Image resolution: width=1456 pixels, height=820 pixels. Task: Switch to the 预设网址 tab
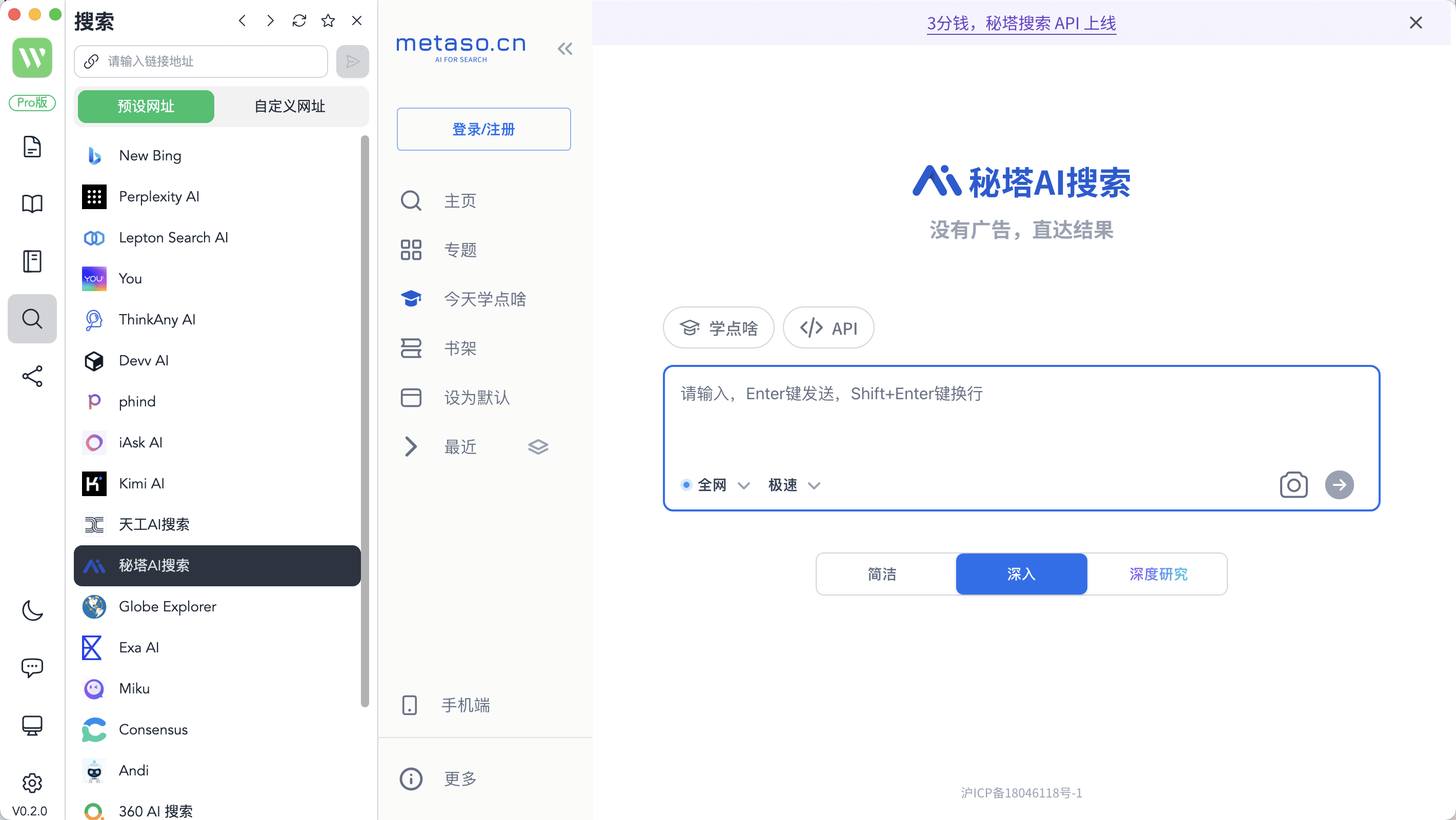(146, 106)
